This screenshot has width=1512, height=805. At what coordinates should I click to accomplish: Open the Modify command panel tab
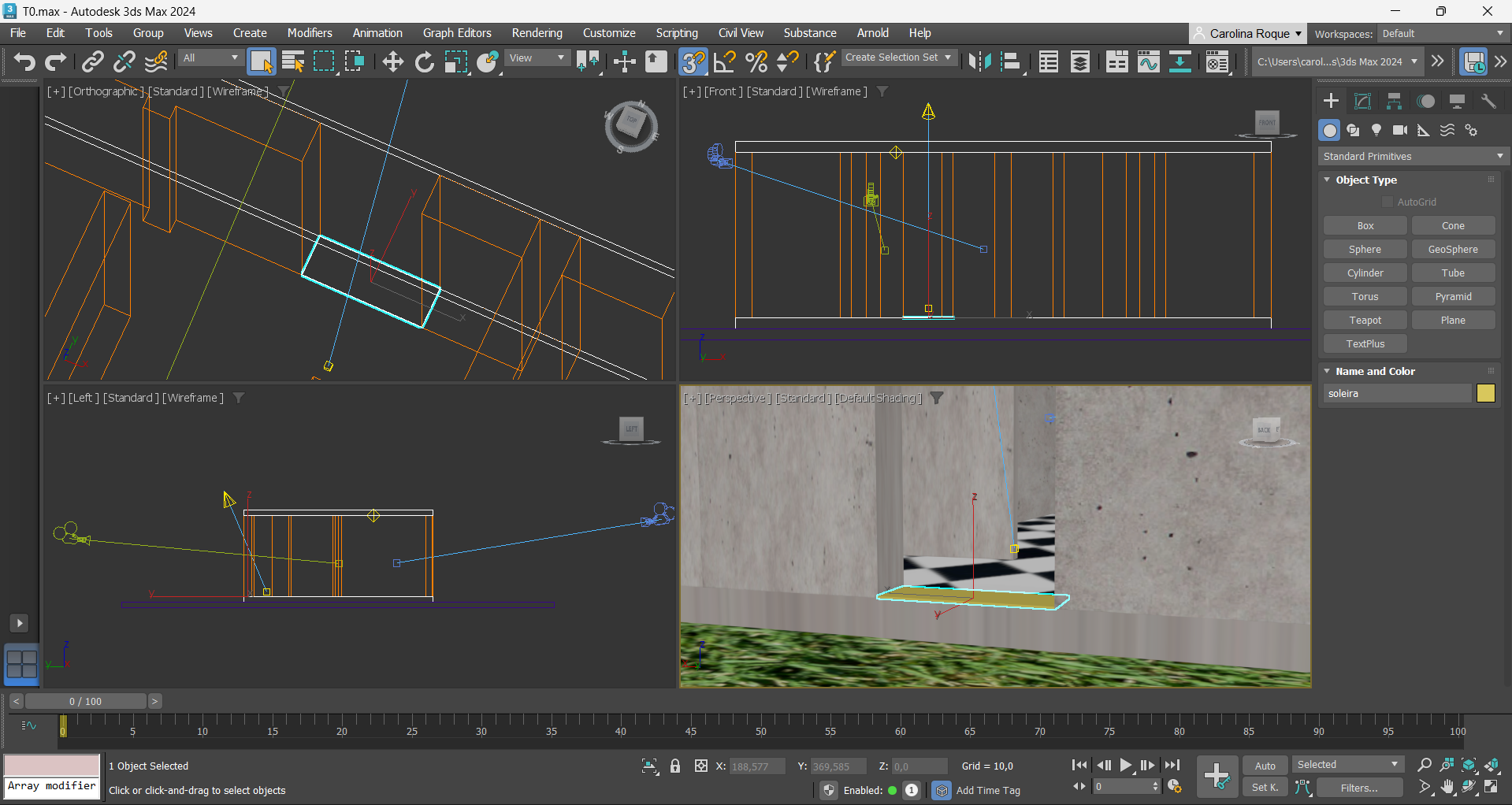1362,101
